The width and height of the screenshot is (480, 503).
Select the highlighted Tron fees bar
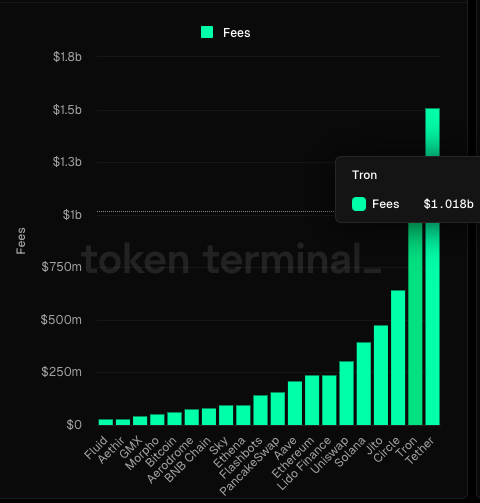click(x=415, y=324)
